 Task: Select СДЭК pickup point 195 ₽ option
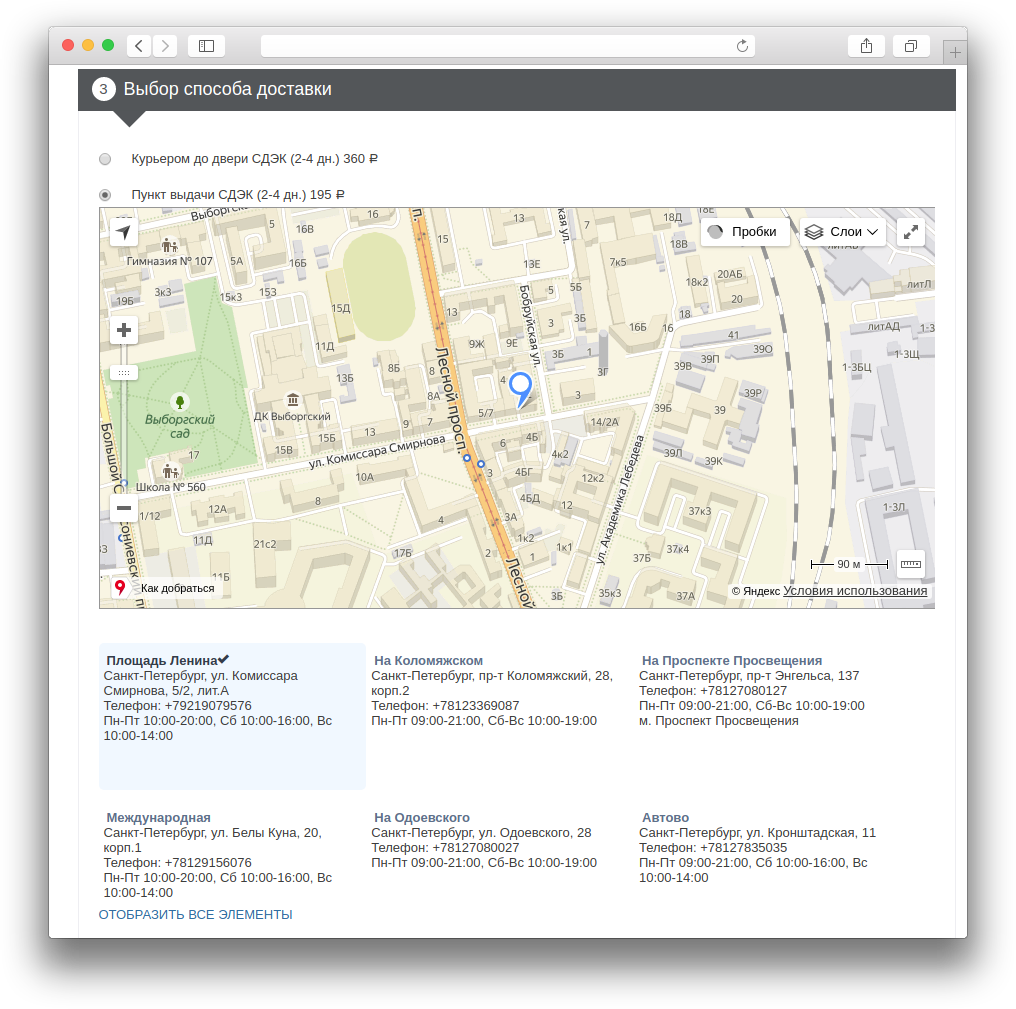(x=105, y=195)
